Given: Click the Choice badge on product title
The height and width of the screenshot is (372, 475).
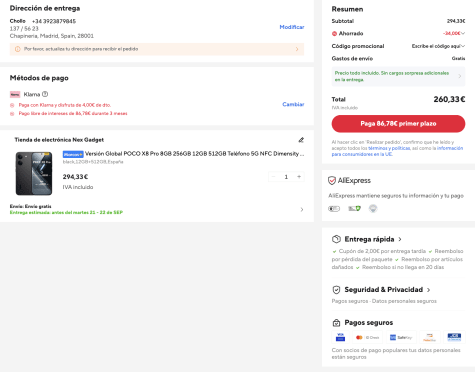Looking at the screenshot, I should pyautogui.click(x=73, y=154).
